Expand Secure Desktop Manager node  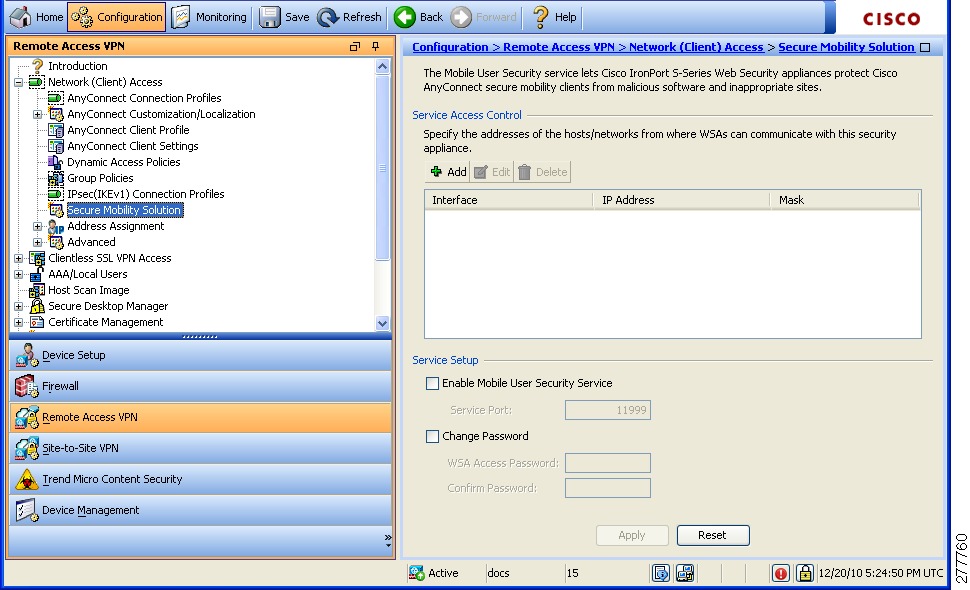pos(19,307)
